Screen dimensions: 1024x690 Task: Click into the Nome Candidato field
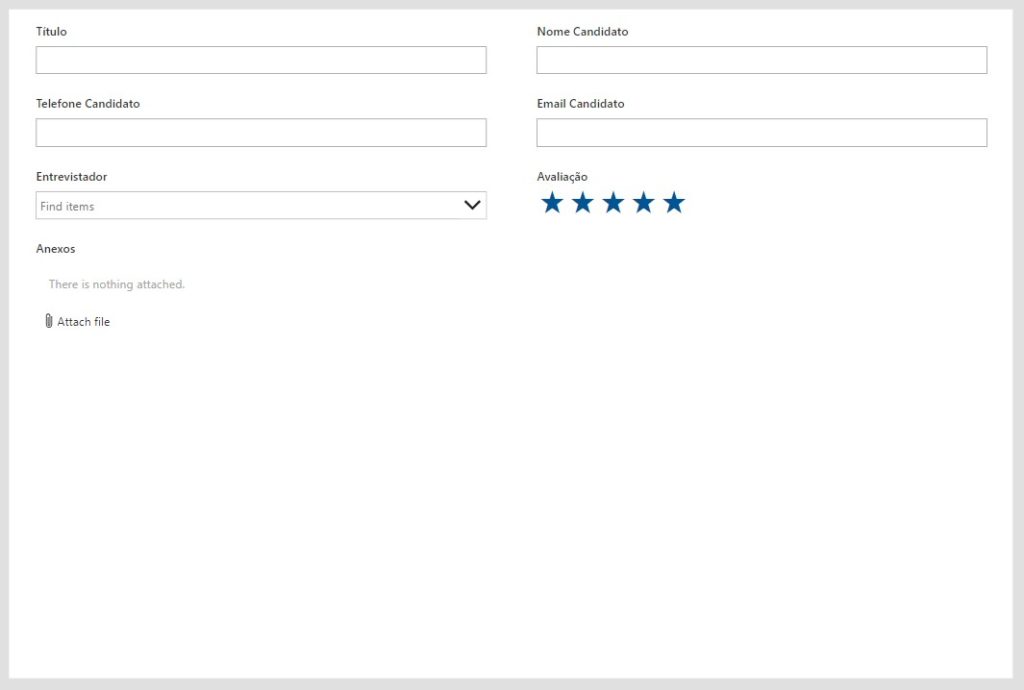[761, 60]
